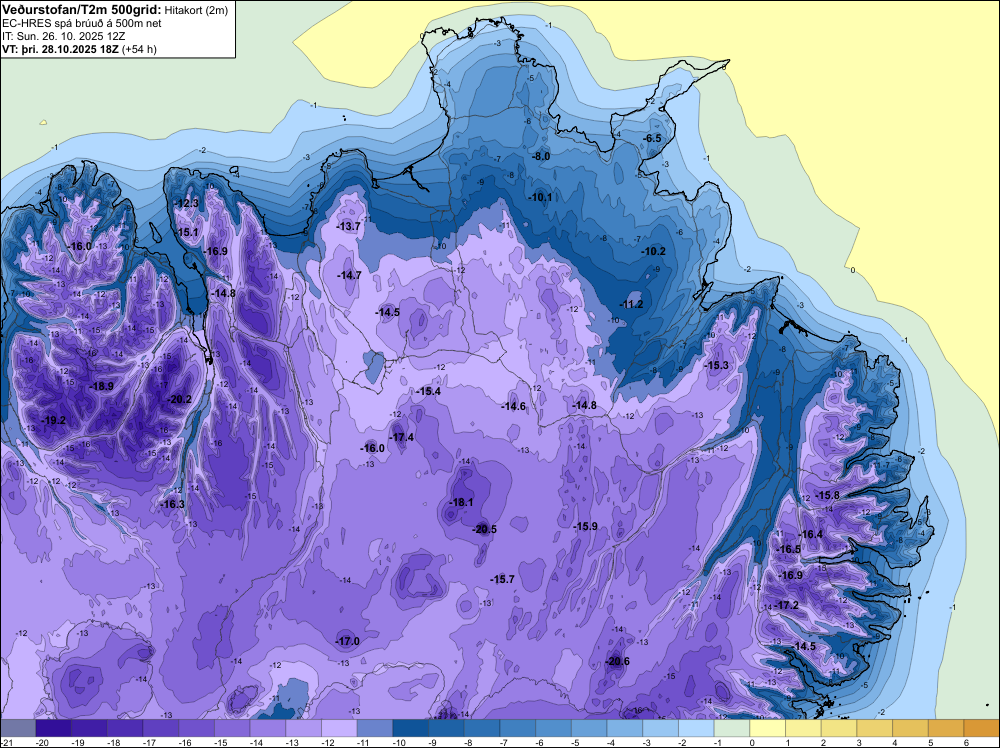Screen dimensions: 1000x748
Task: Click the -15 legend tick label
Action: (x=221, y=743)
